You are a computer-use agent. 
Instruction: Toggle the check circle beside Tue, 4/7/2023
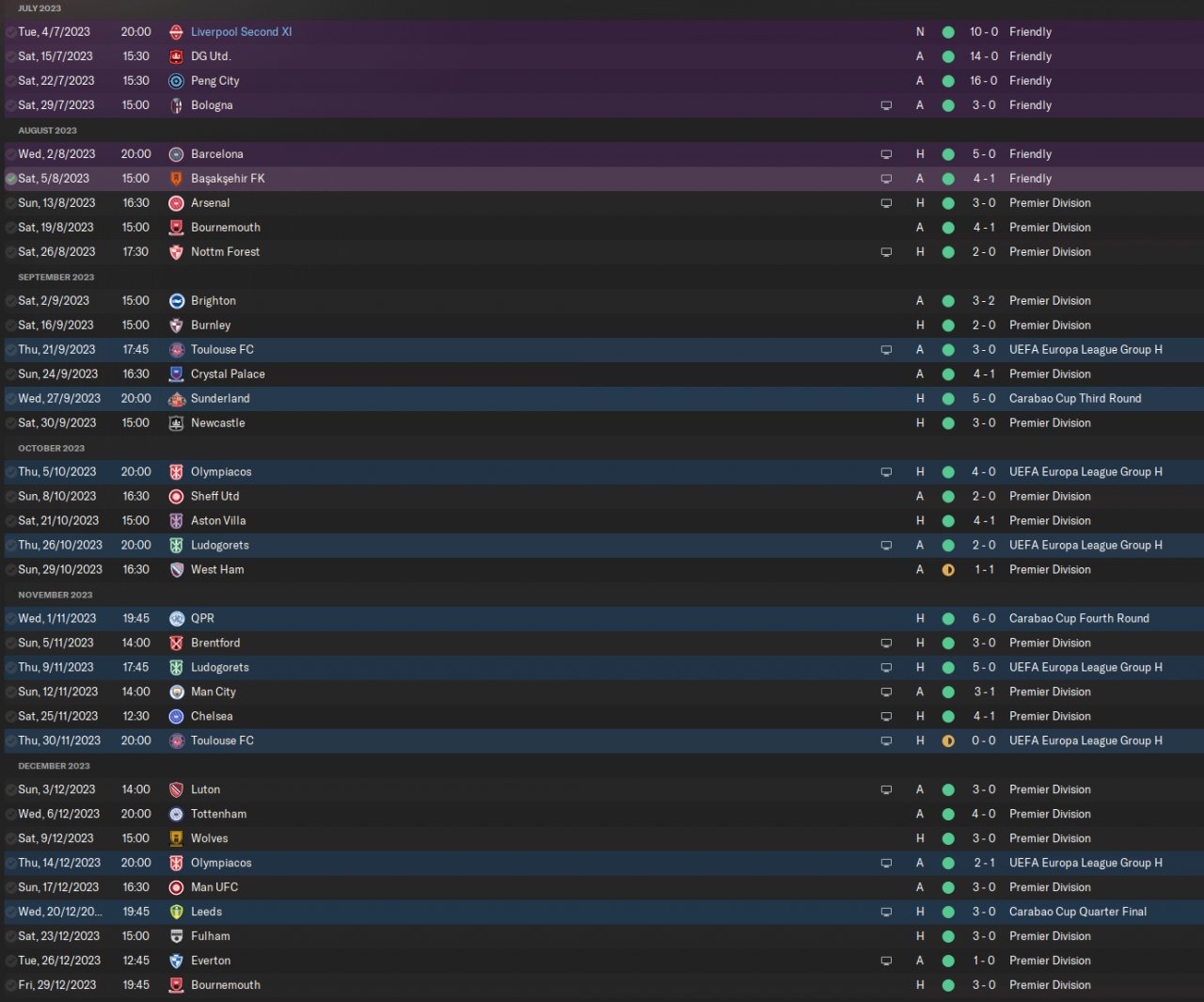pyautogui.click(x=10, y=32)
